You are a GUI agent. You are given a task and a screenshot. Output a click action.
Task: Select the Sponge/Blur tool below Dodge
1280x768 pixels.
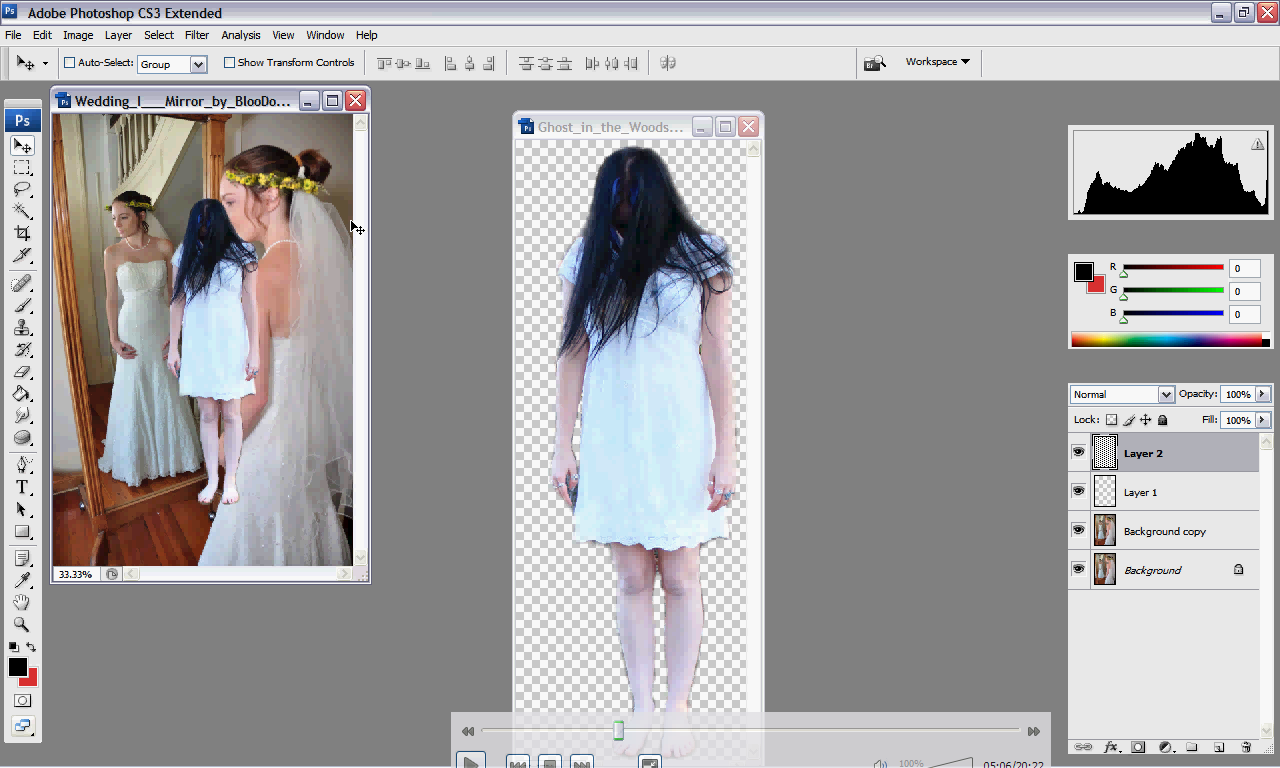pos(22,437)
